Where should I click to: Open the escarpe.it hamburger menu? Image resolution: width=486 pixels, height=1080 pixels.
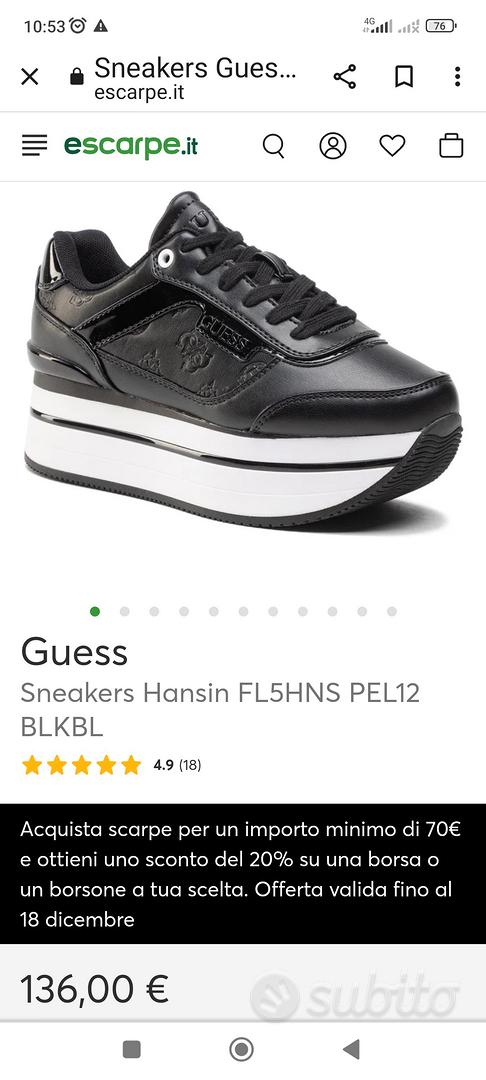pyautogui.click(x=34, y=145)
